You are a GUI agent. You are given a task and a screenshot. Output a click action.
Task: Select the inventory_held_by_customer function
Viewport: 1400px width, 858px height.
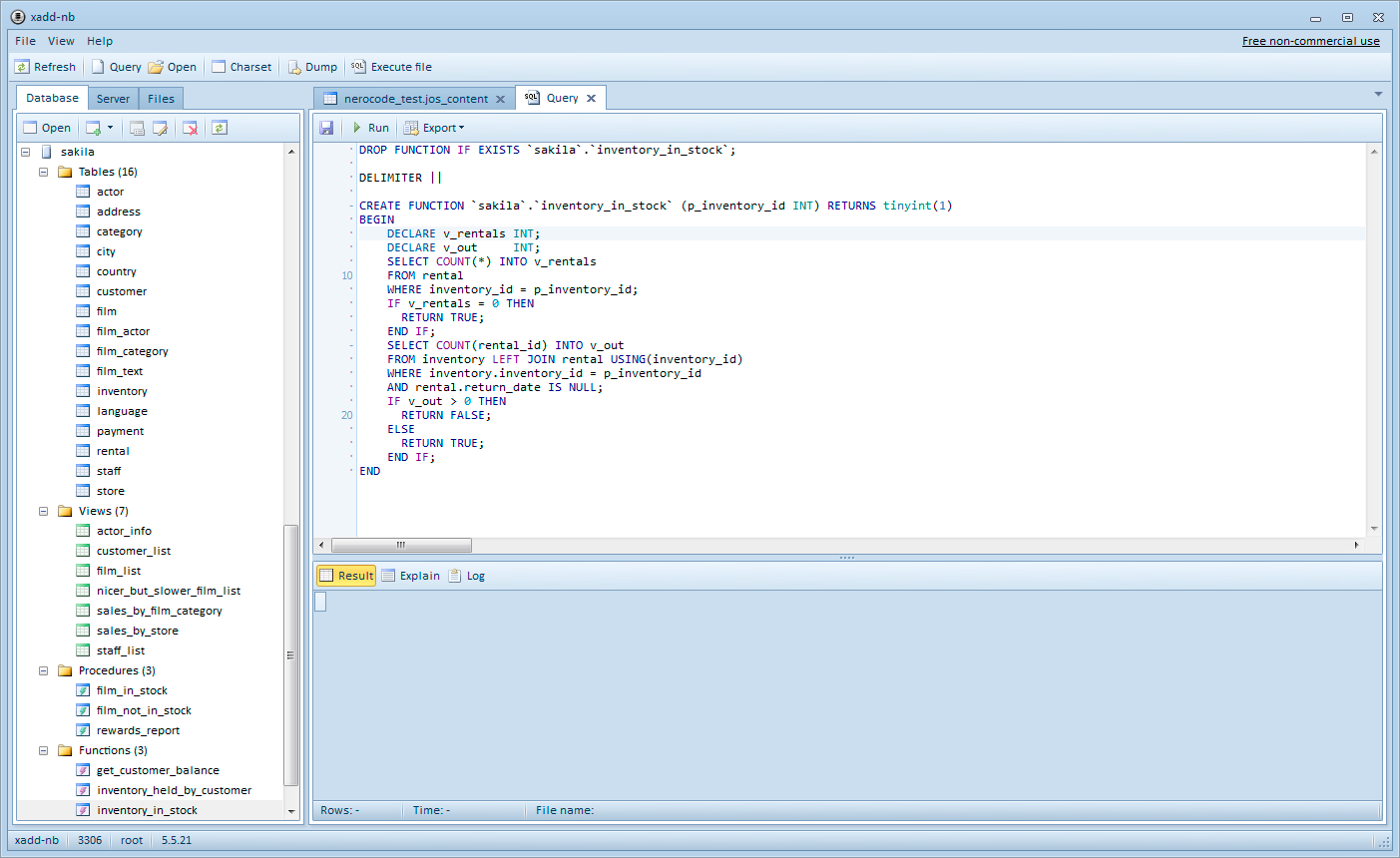(174, 790)
